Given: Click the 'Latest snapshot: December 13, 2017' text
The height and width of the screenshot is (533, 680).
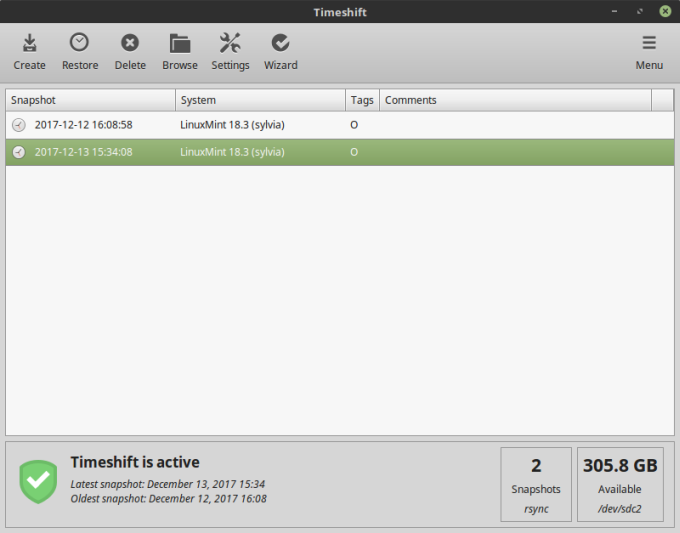Looking at the screenshot, I should pos(168,484).
